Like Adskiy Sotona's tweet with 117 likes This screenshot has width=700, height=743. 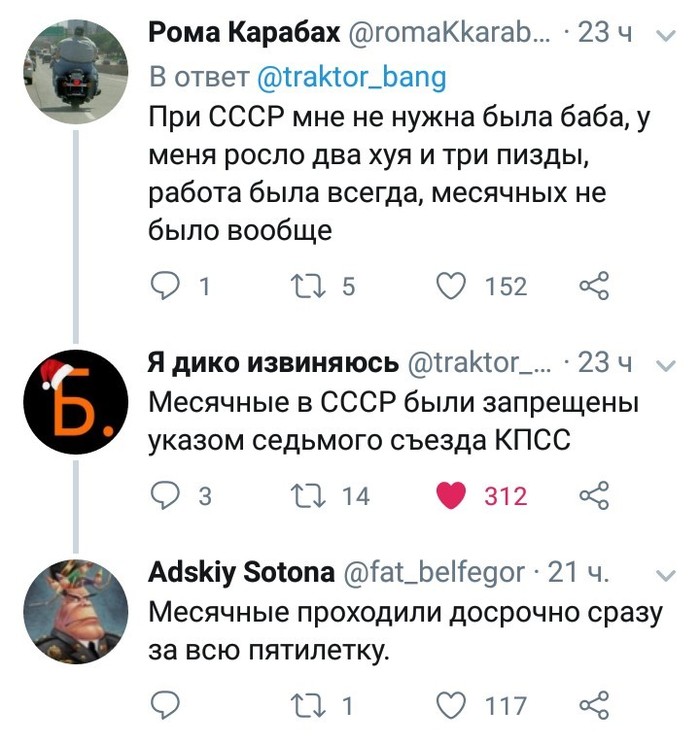point(453,706)
